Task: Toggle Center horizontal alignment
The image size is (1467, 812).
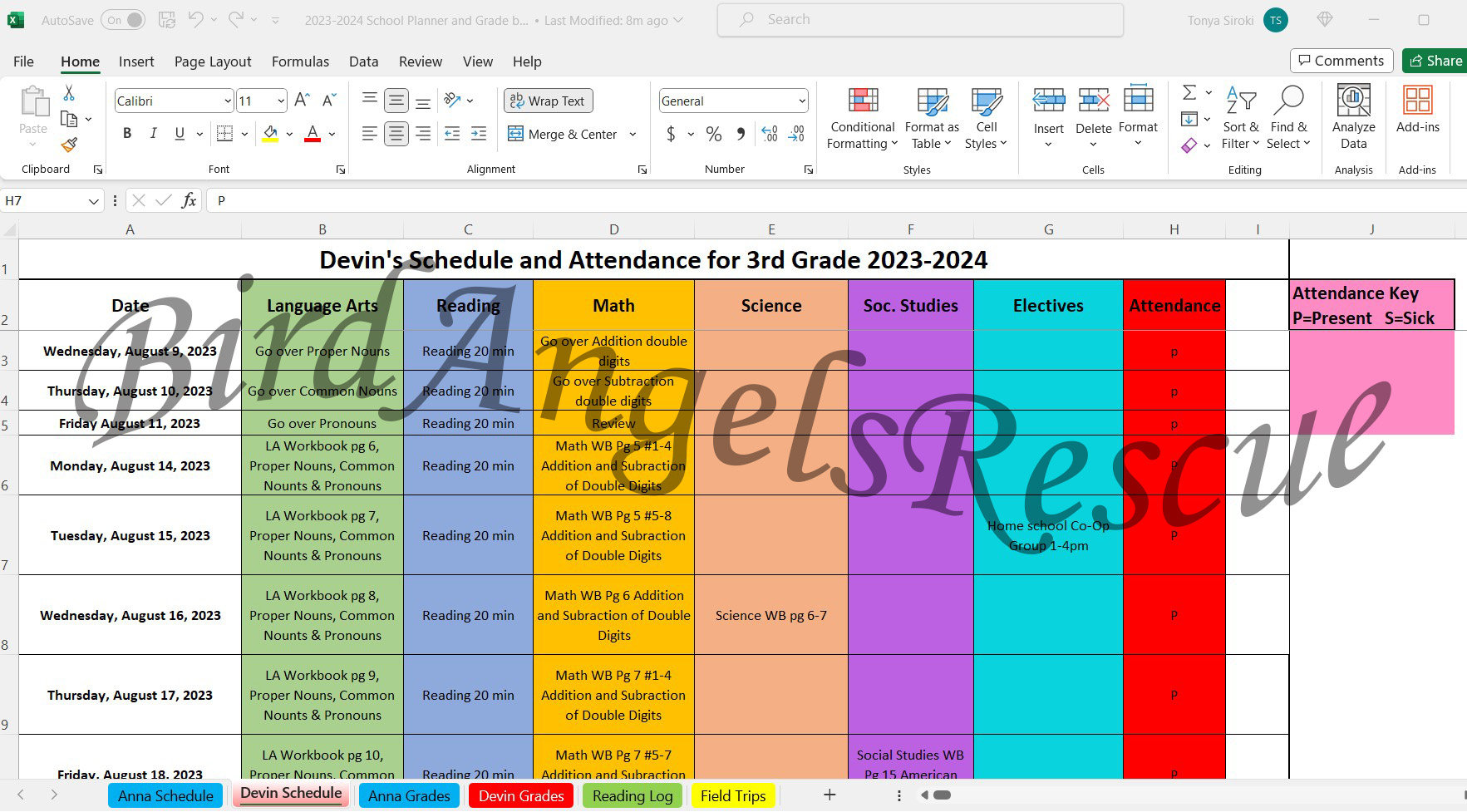Action: [396, 133]
